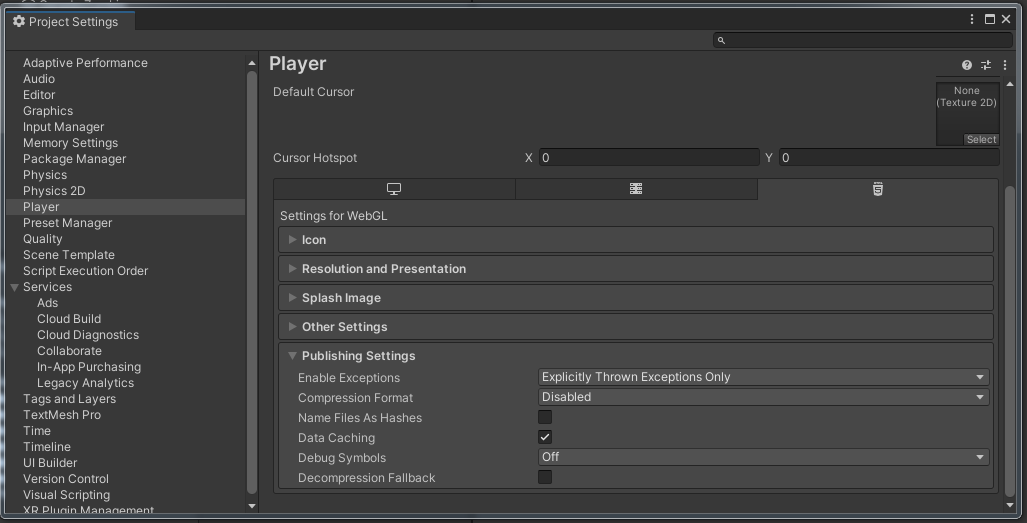Switch to the WebGL HTML5 platform tab
The height and width of the screenshot is (523, 1027).
[878, 189]
